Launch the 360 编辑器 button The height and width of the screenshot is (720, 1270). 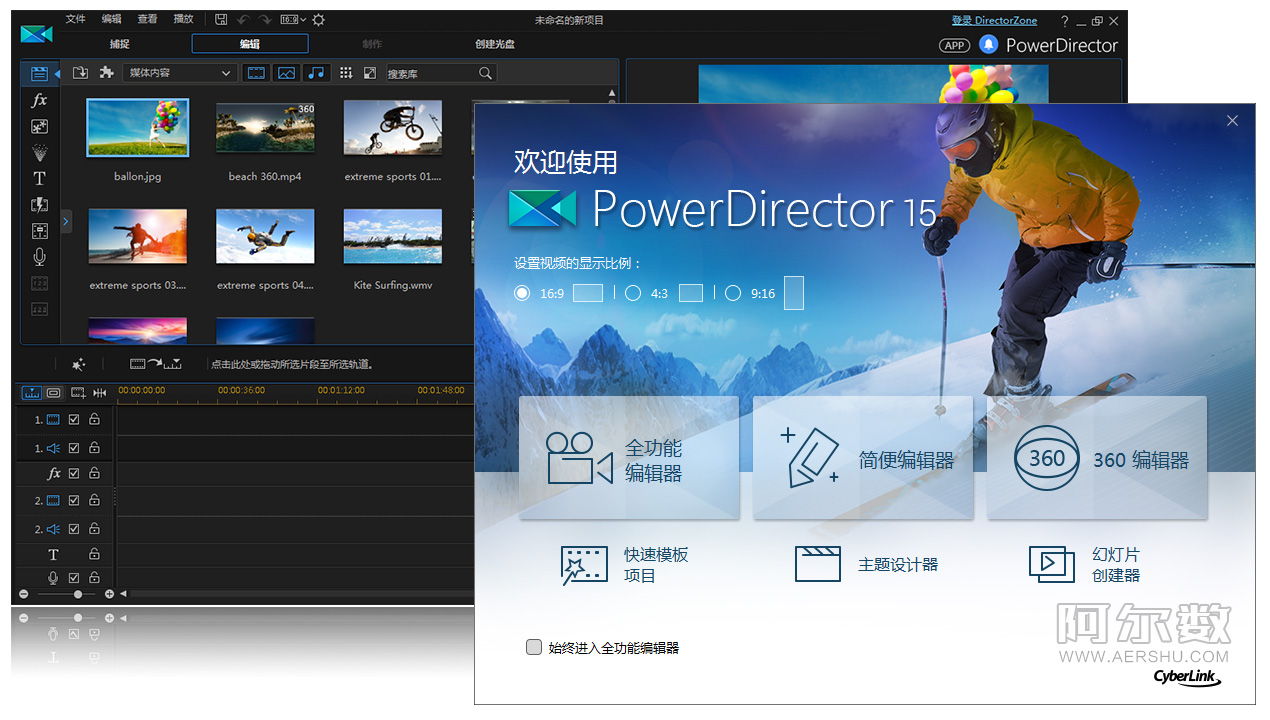(x=1097, y=458)
